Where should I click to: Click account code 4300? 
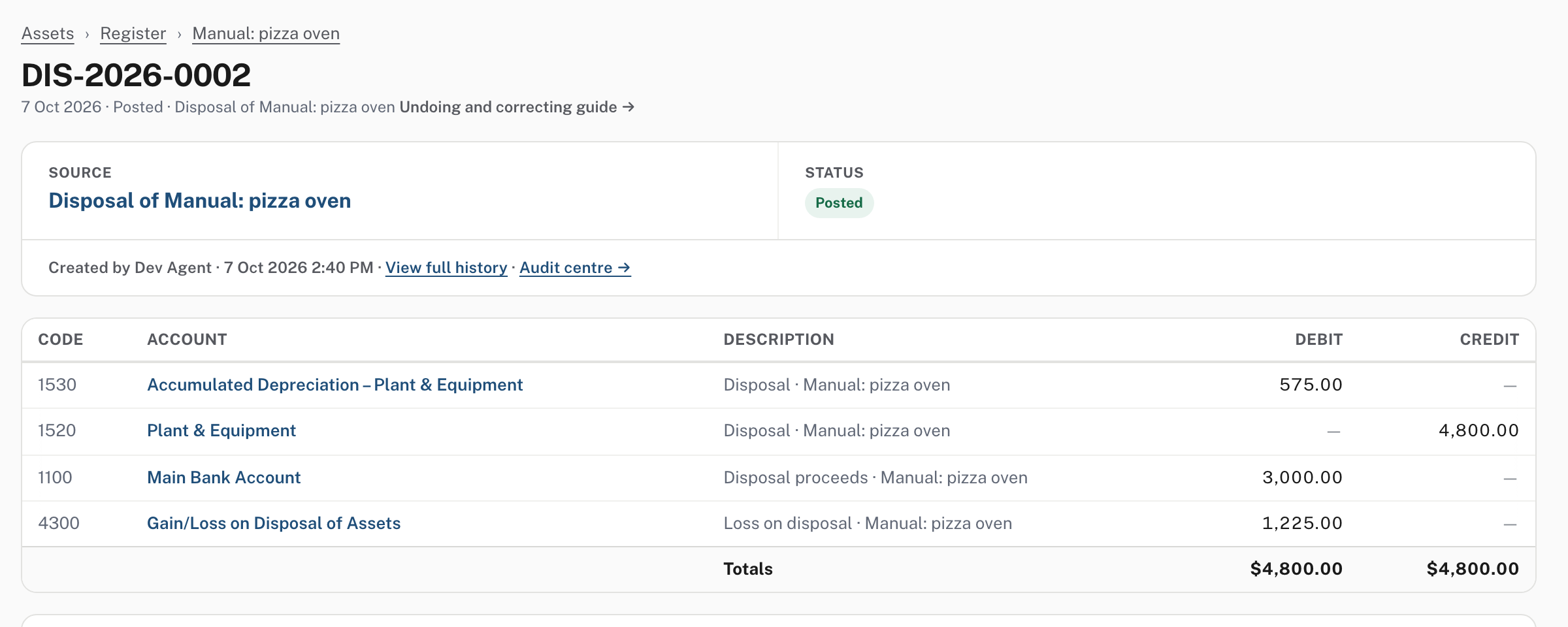59,523
